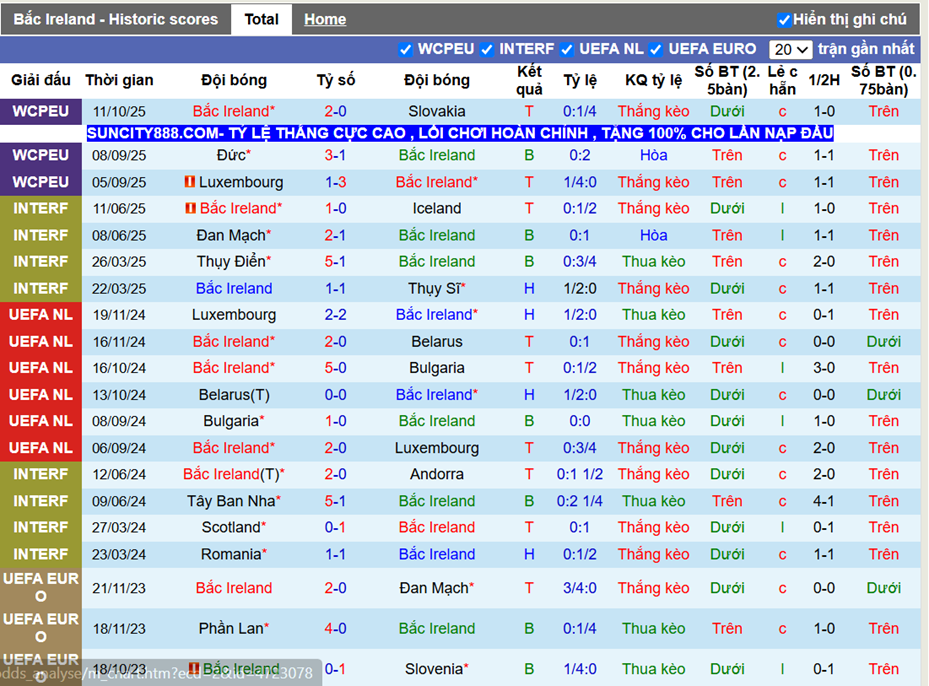Click team name Đan Mạch on 08/06/25

233,235
